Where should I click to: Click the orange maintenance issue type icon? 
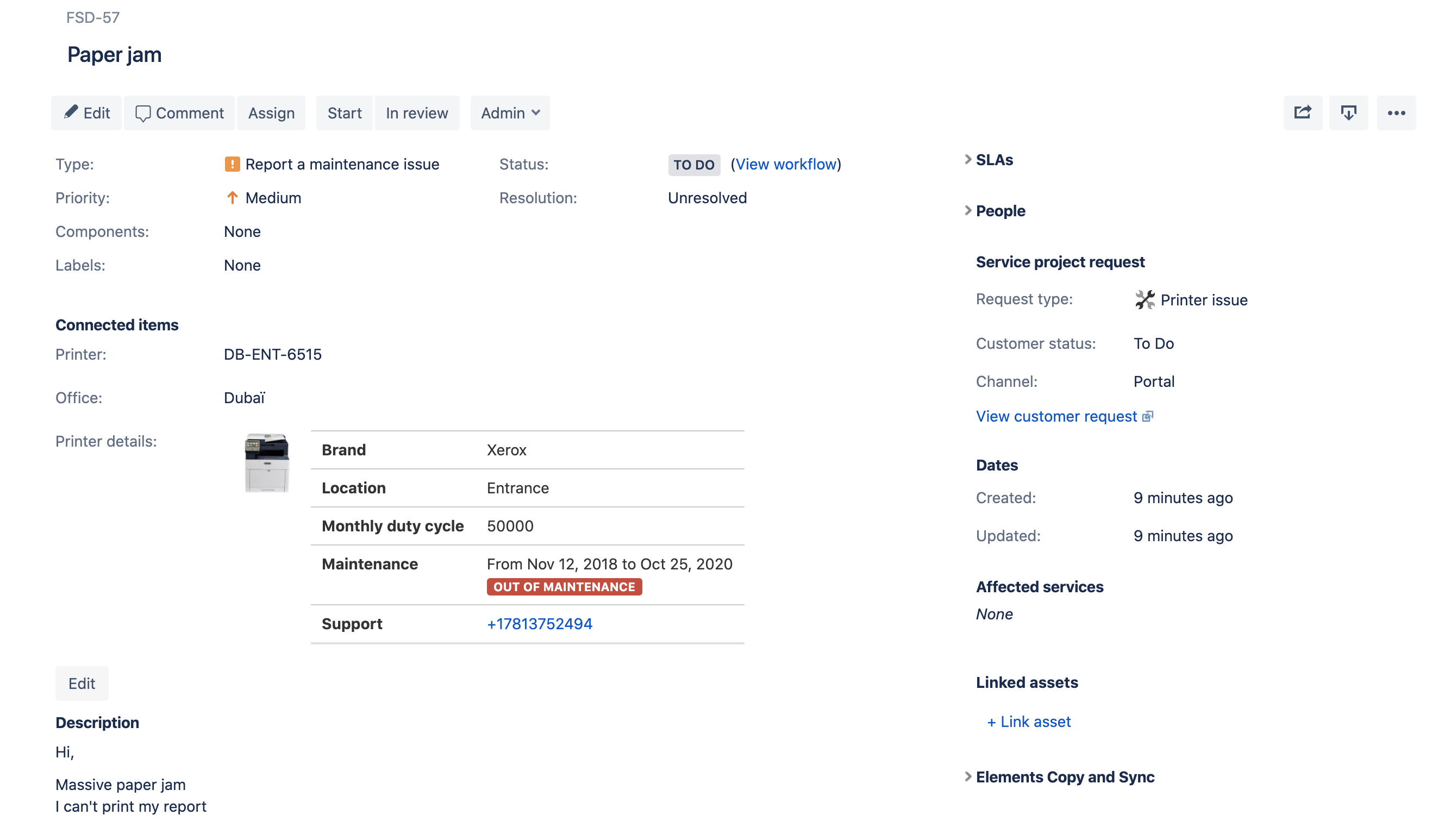point(232,164)
